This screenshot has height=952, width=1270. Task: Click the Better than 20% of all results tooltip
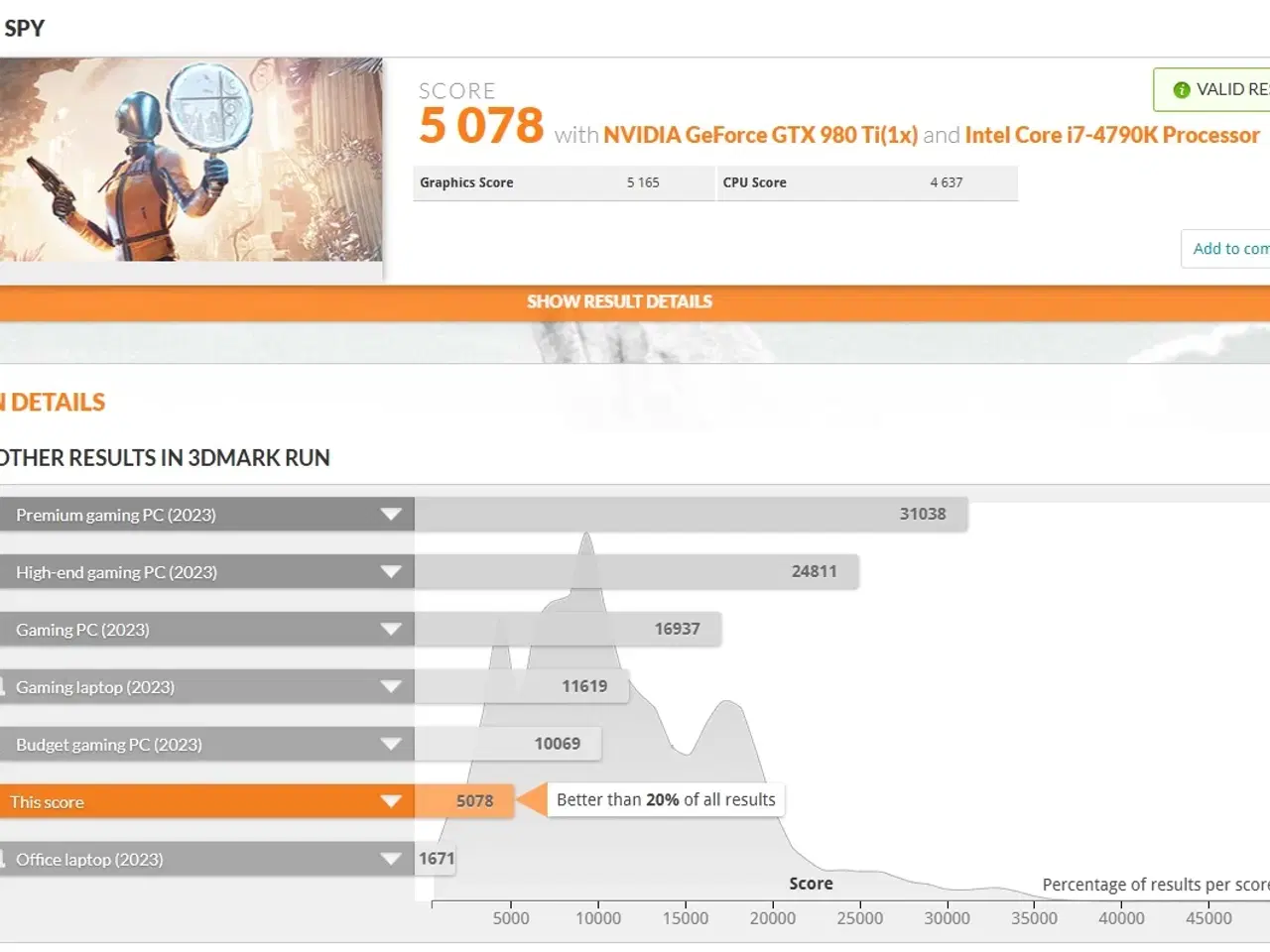(666, 800)
